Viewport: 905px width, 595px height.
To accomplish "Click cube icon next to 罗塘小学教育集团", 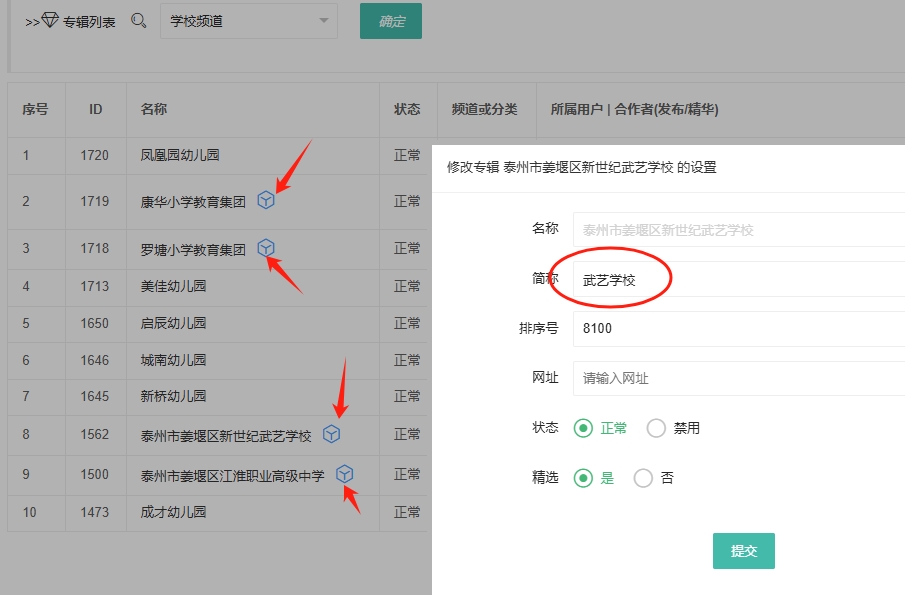I will (x=265, y=248).
